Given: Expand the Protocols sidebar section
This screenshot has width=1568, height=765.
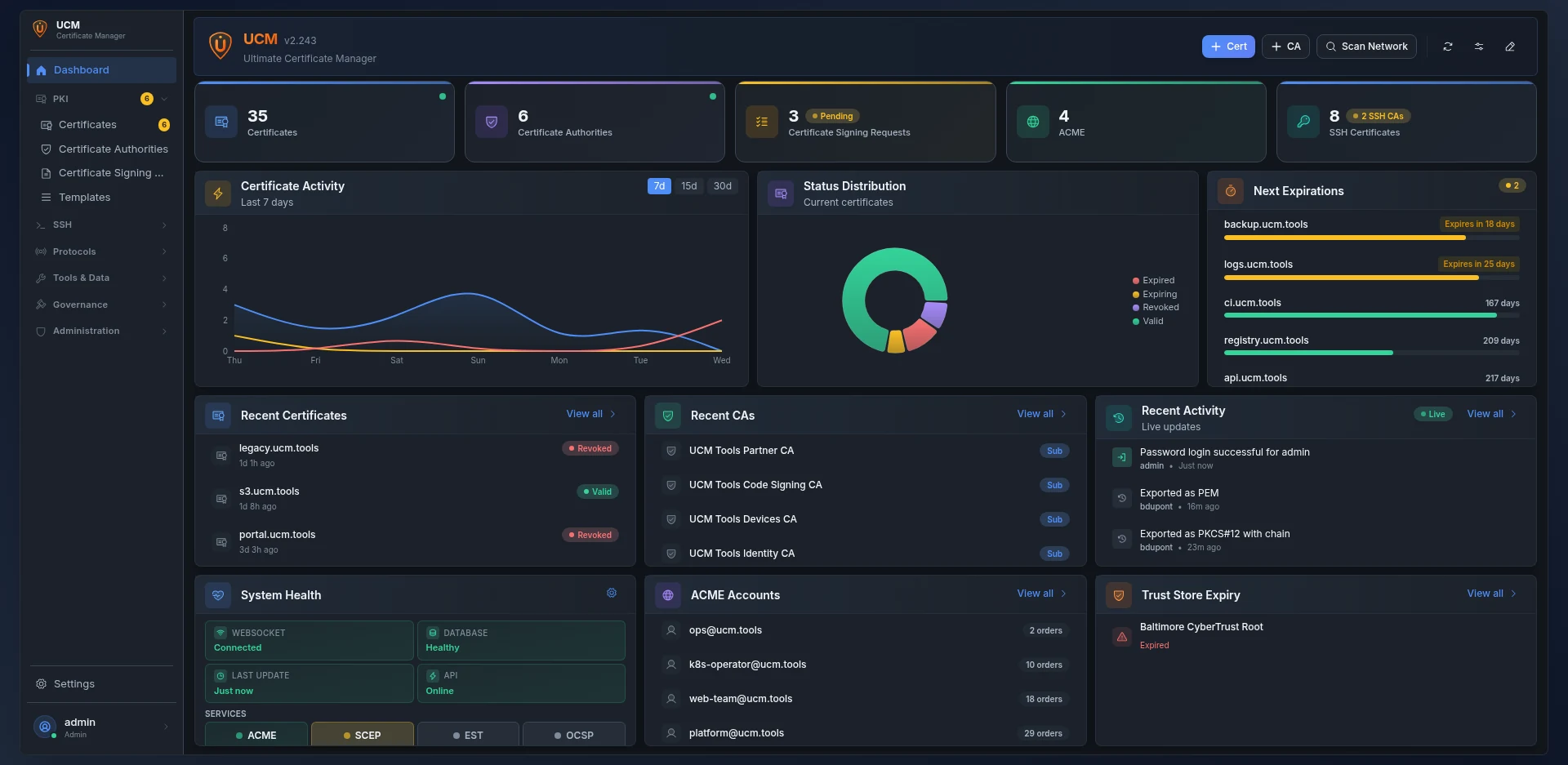Looking at the screenshot, I should pos(101,251).
